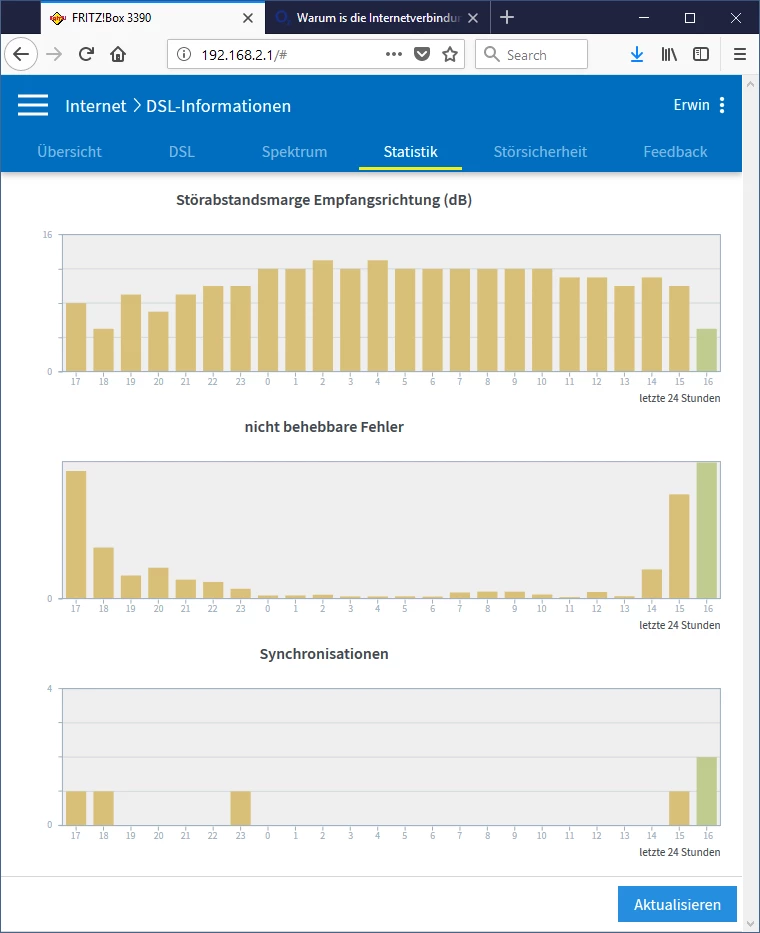This screenshot has width=760, height=933.
Task: Click the browser Search field
Action: tap(531, 55)
